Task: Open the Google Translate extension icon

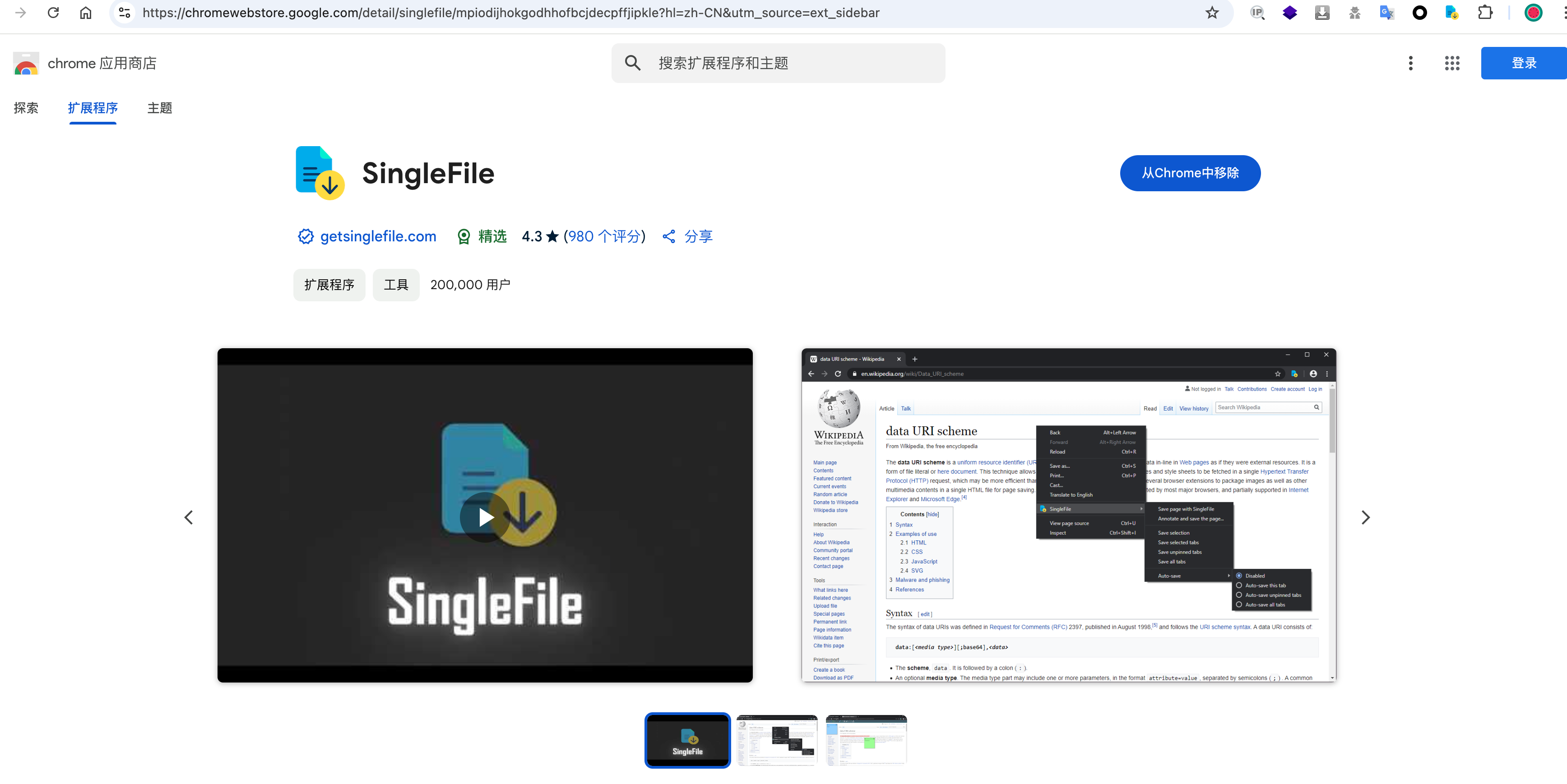Action: point(1387,13)
